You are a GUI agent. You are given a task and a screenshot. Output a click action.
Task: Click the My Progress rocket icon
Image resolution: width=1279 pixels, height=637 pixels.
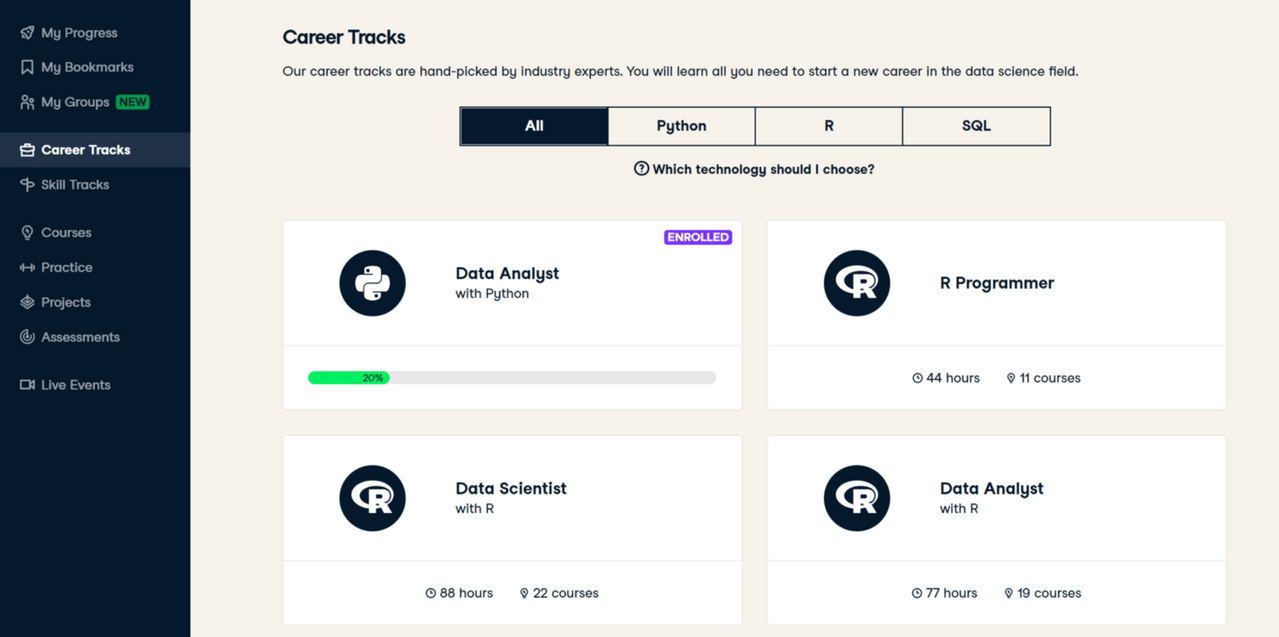pos(27,33)
